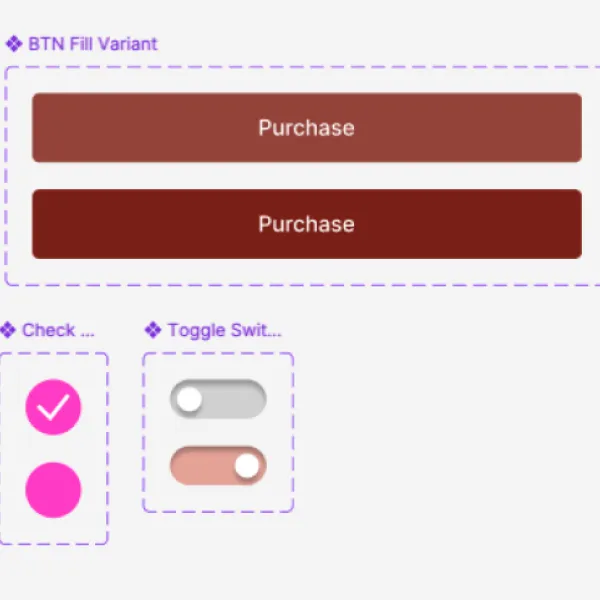Screen dimensions: 600x600
Task: Click the BTN Fill Variant component diamond icon
Action: tap(14, 44)
